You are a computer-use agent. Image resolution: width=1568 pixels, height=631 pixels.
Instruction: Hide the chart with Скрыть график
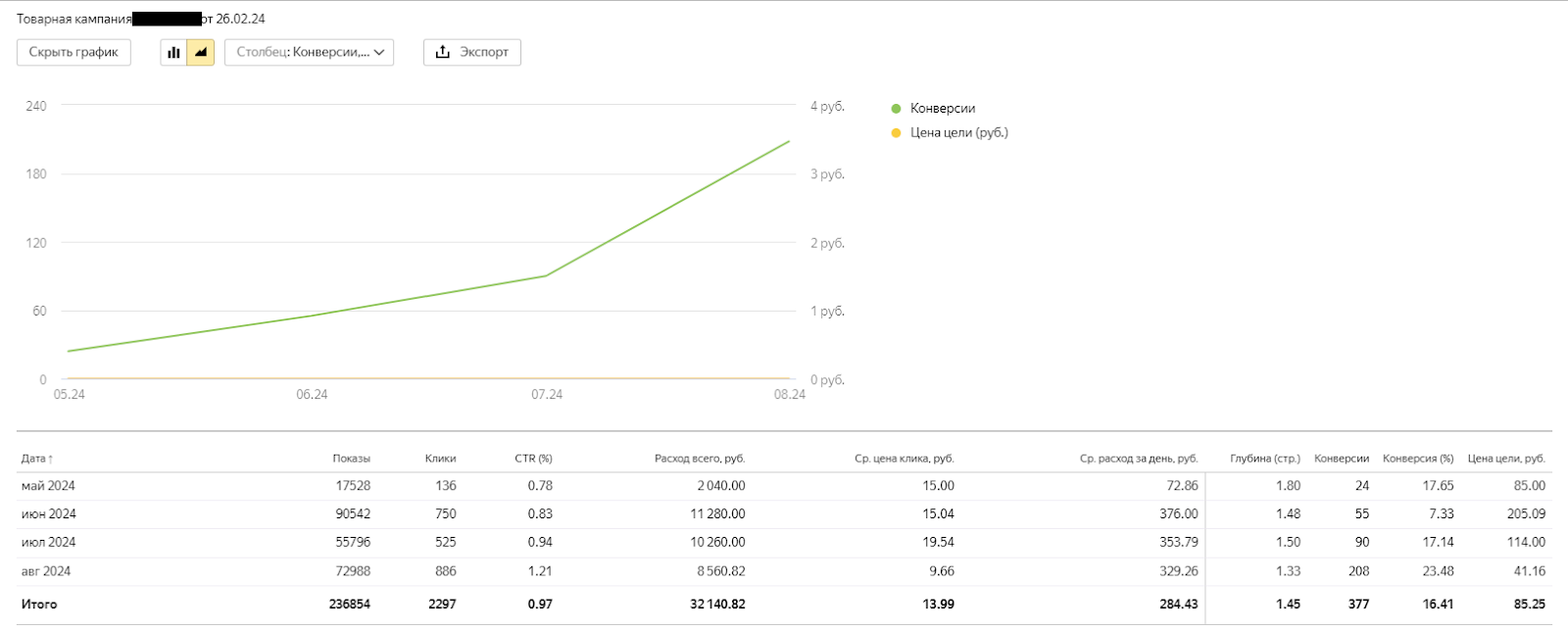(73, 53)
